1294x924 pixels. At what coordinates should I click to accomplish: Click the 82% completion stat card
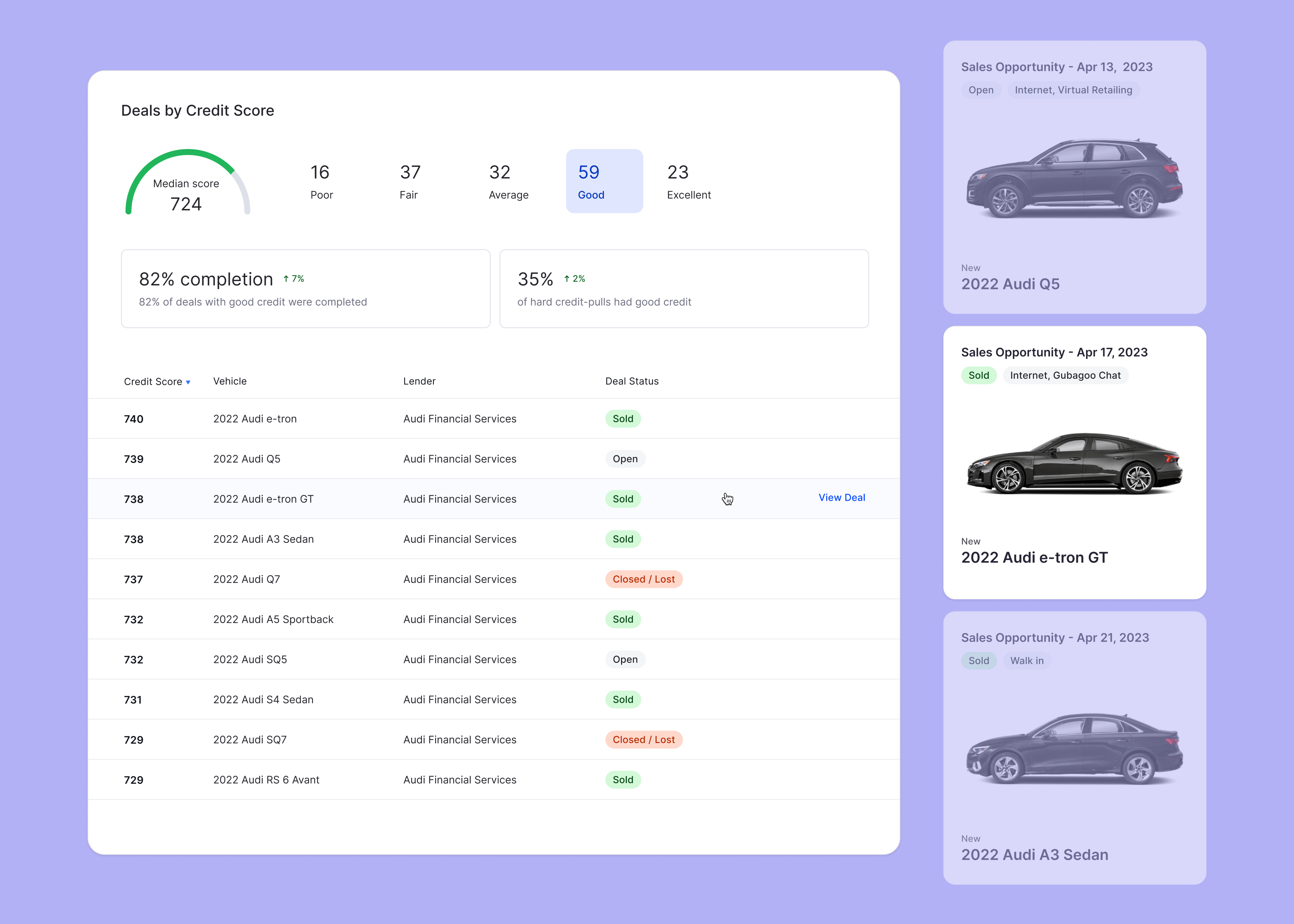(305, 288)
